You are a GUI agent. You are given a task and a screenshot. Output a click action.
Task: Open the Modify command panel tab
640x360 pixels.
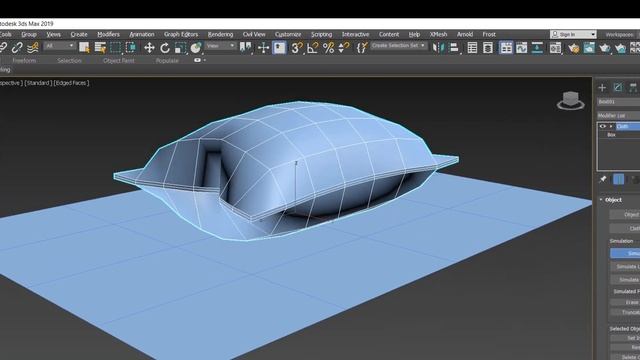618,87
